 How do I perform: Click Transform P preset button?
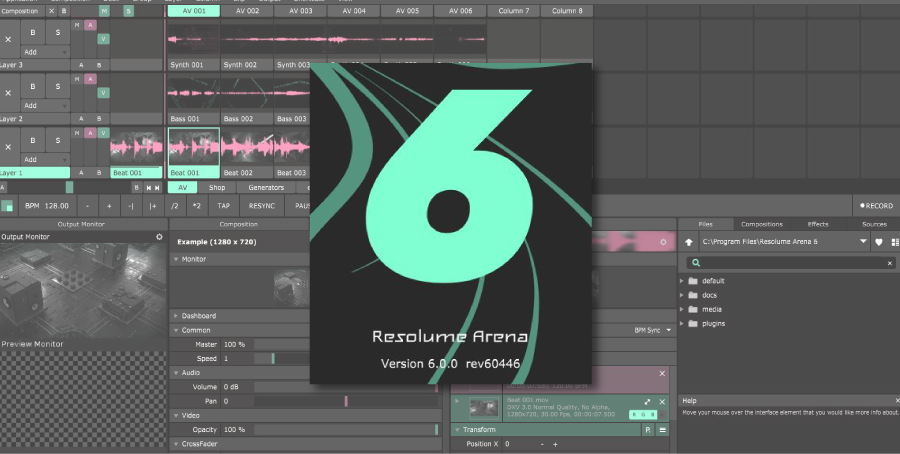coord(648,429)
